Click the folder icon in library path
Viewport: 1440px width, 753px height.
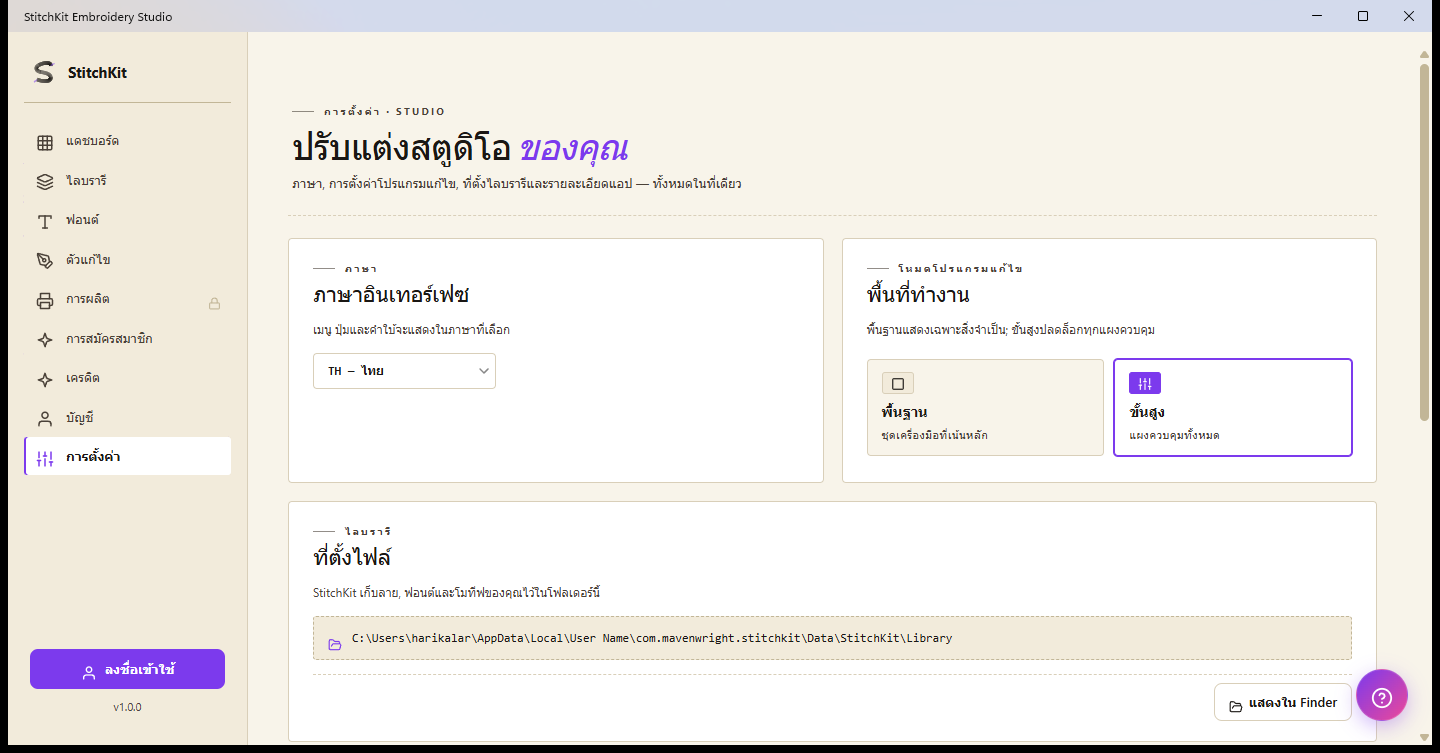click(x=335, y=644)
